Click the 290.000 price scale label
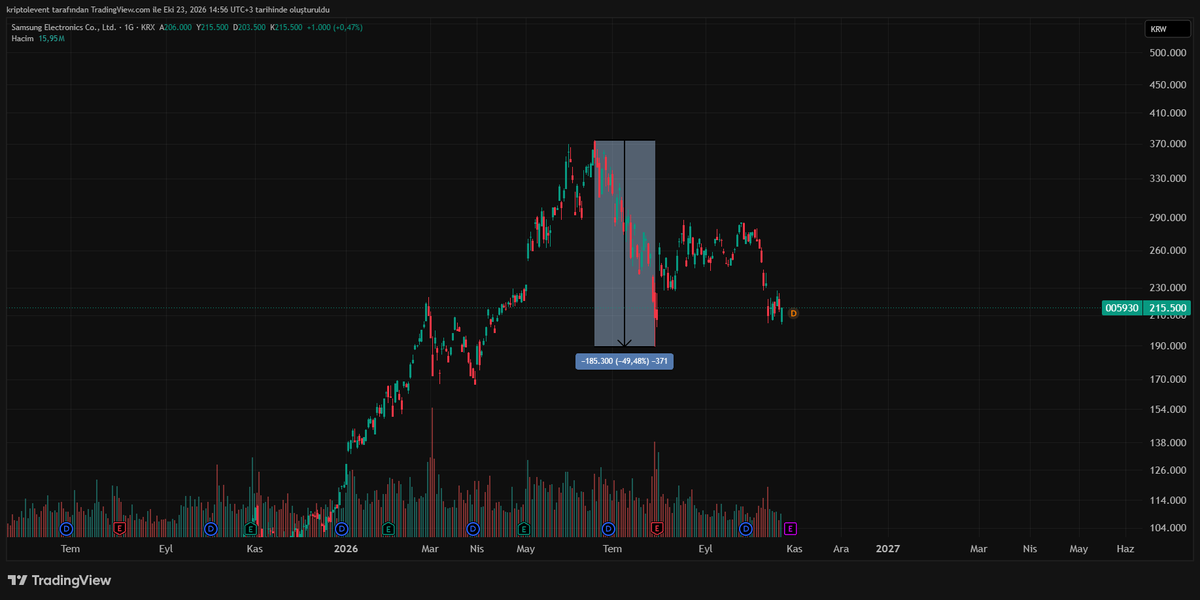The width and height of the screenshot is (1200, 600). click(1167, 218)
